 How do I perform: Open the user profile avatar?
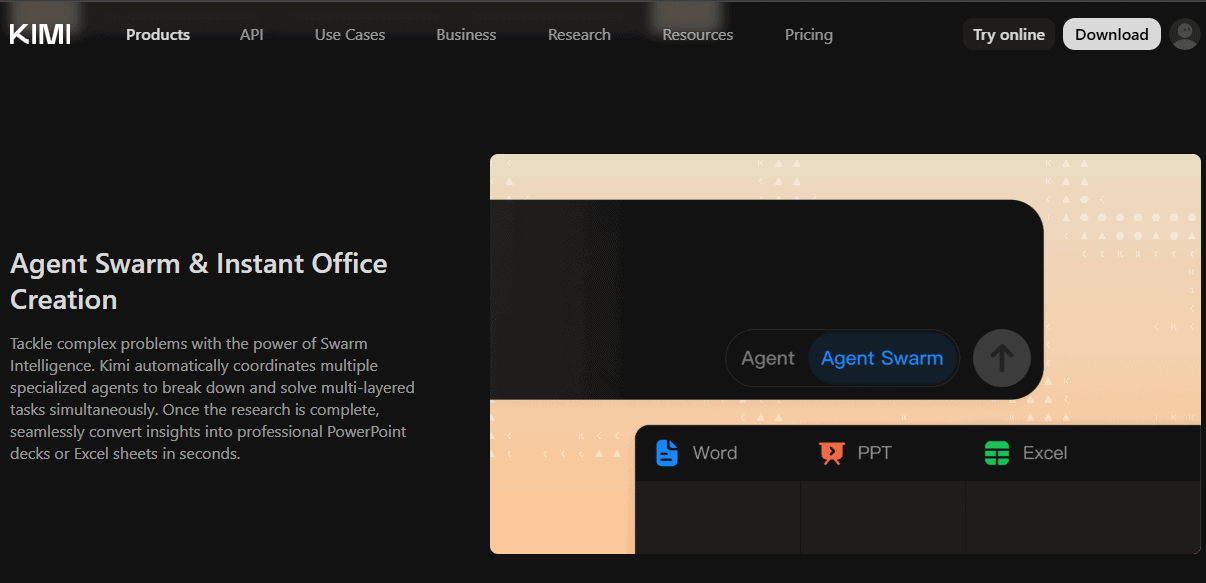(1185, 34)
